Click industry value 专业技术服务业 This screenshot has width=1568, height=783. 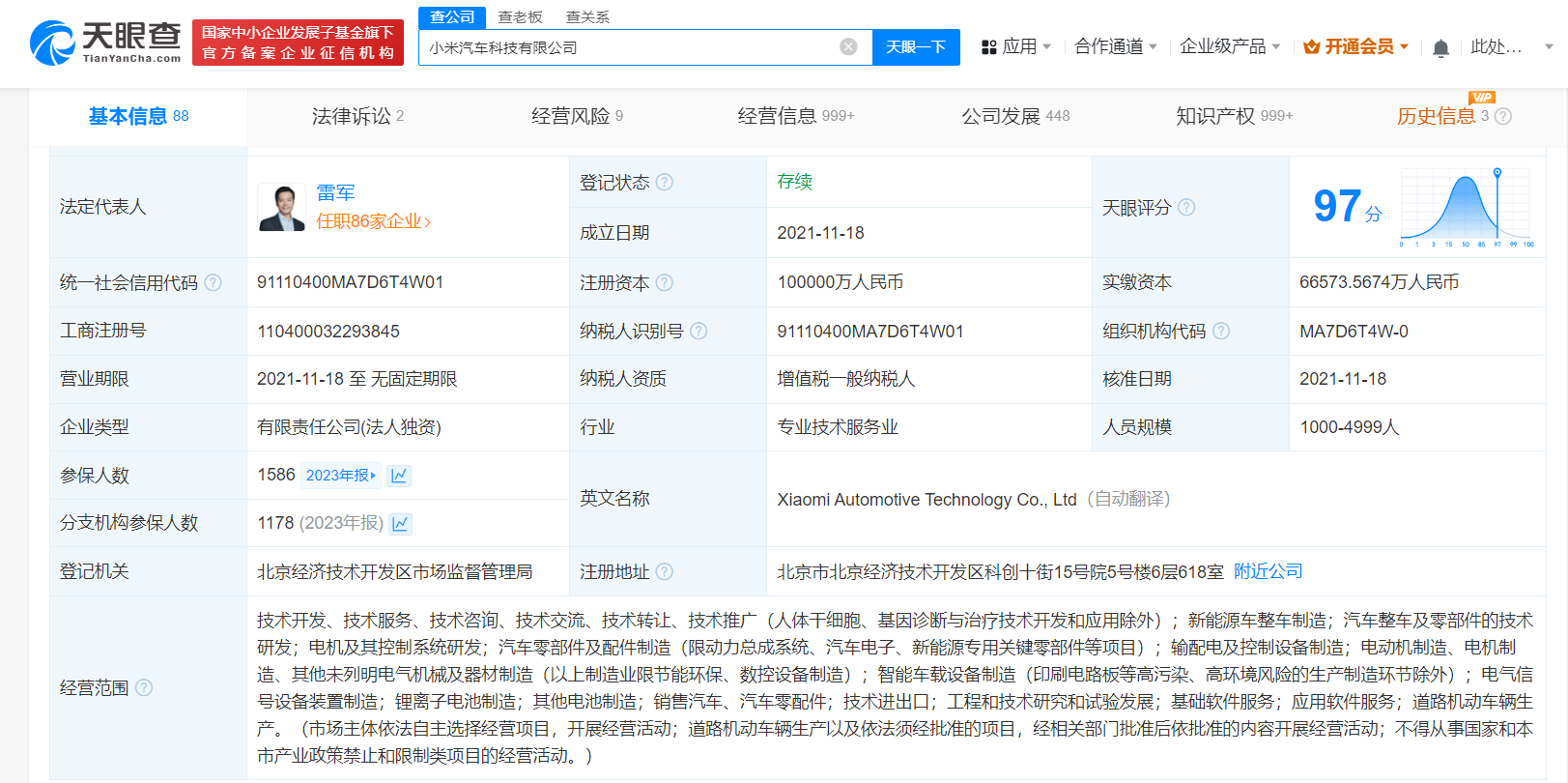pos(838,426)
